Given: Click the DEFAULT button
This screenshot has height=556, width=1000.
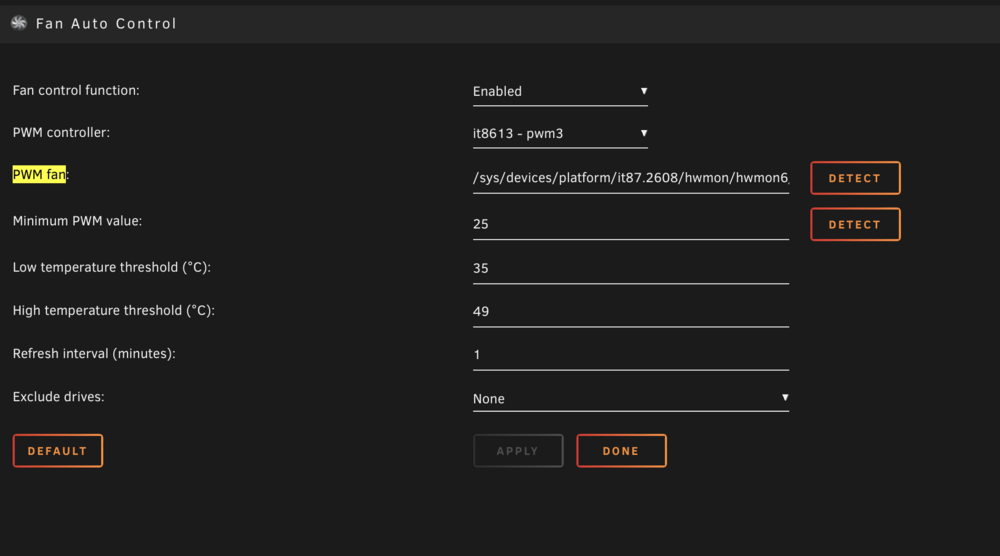Looking at the screenshot, I should click(x=57, y=451).
